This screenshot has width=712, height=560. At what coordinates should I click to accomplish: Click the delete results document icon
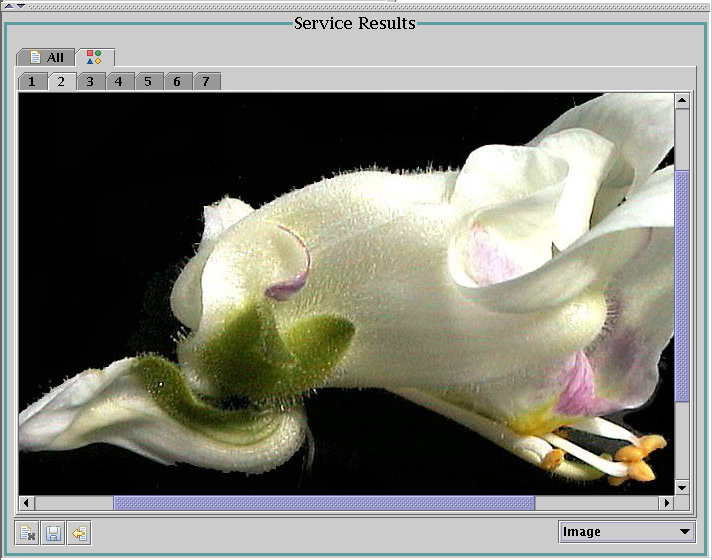coord(28,533)
